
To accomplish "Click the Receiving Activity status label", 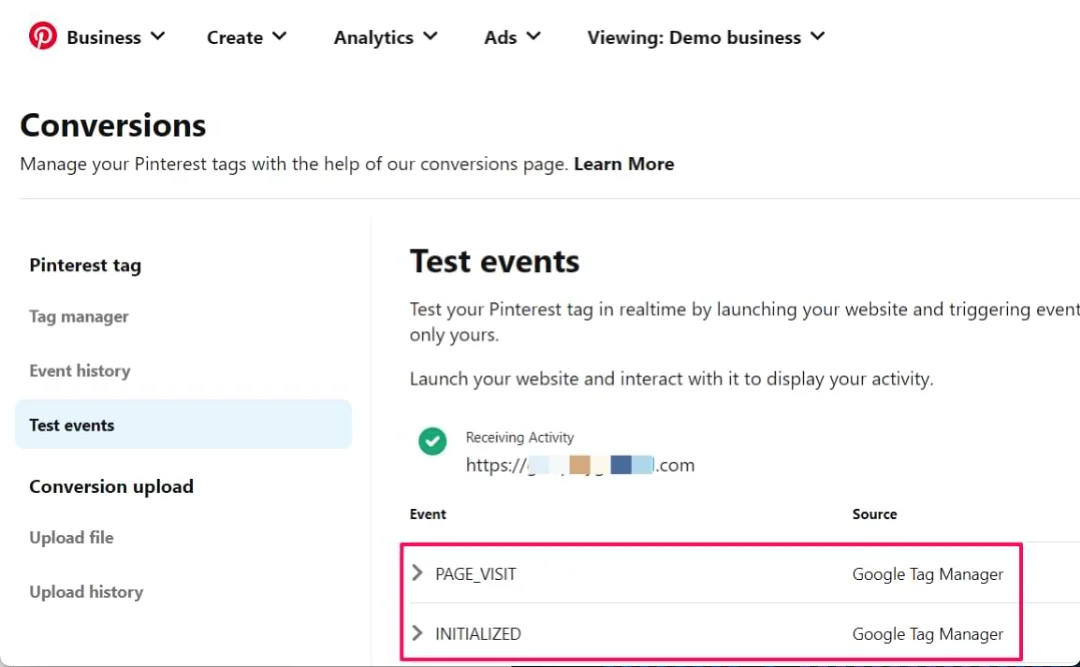I will tap(520, 438).
